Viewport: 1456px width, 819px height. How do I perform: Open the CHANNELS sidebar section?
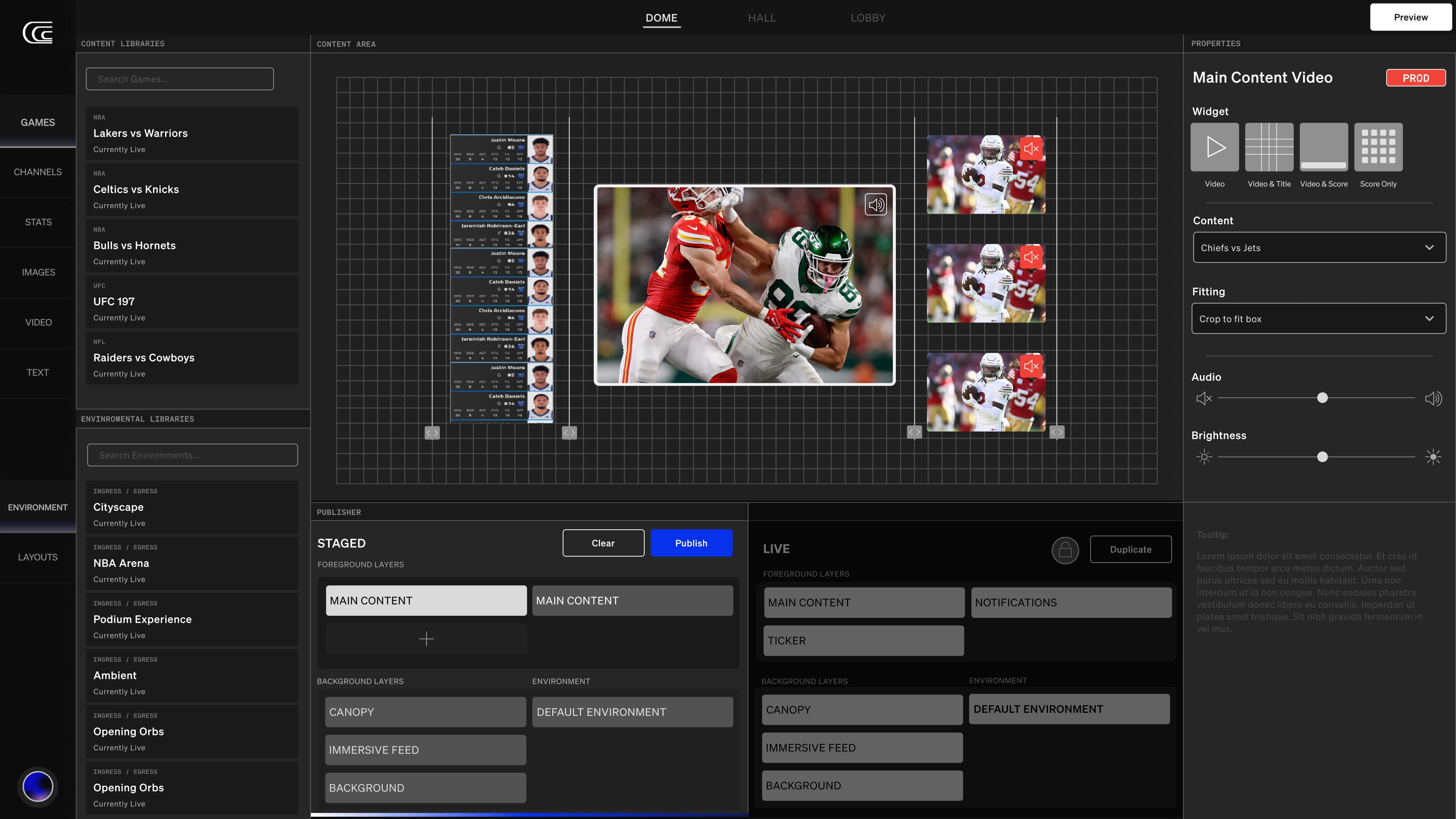pos(38,172)
